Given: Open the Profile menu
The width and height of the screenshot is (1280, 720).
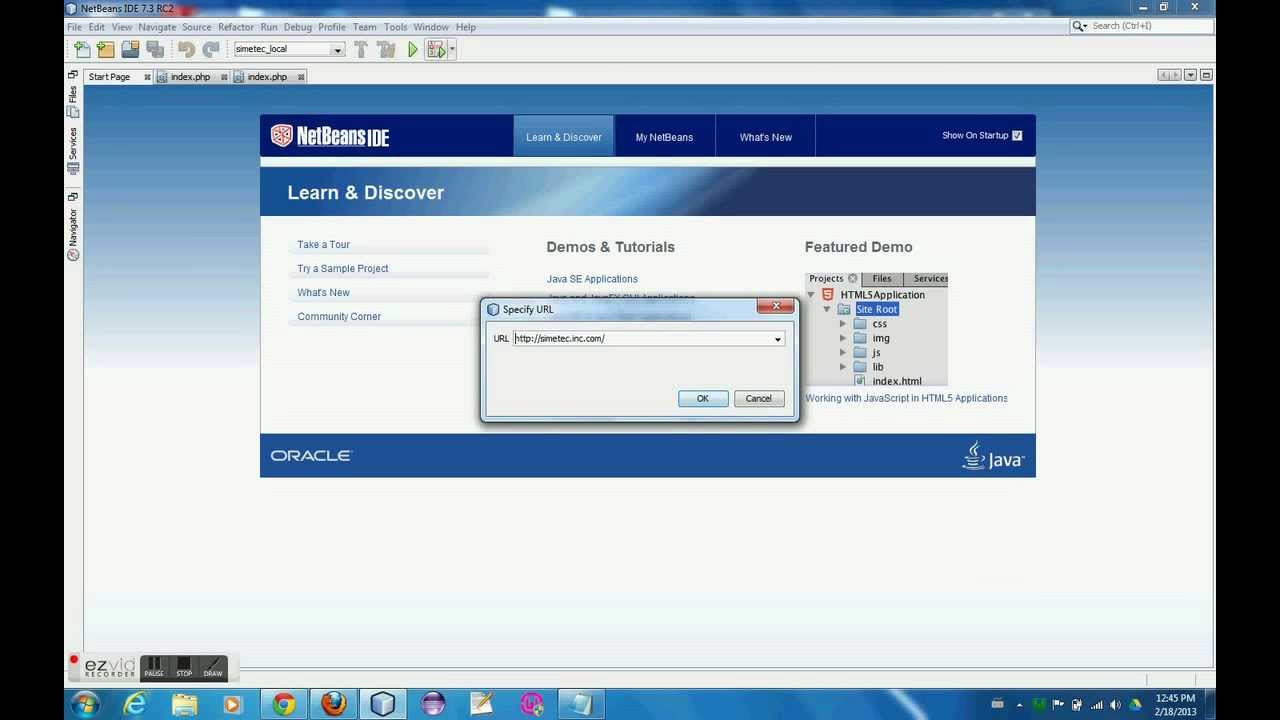Looking at the screenshot, I should 332,27.
